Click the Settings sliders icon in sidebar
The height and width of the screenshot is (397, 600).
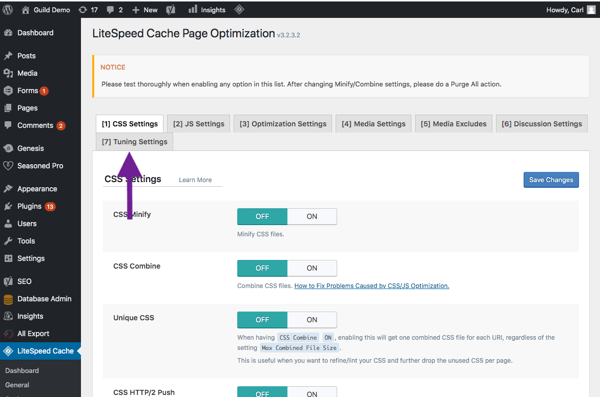click(x=8, y=258)
